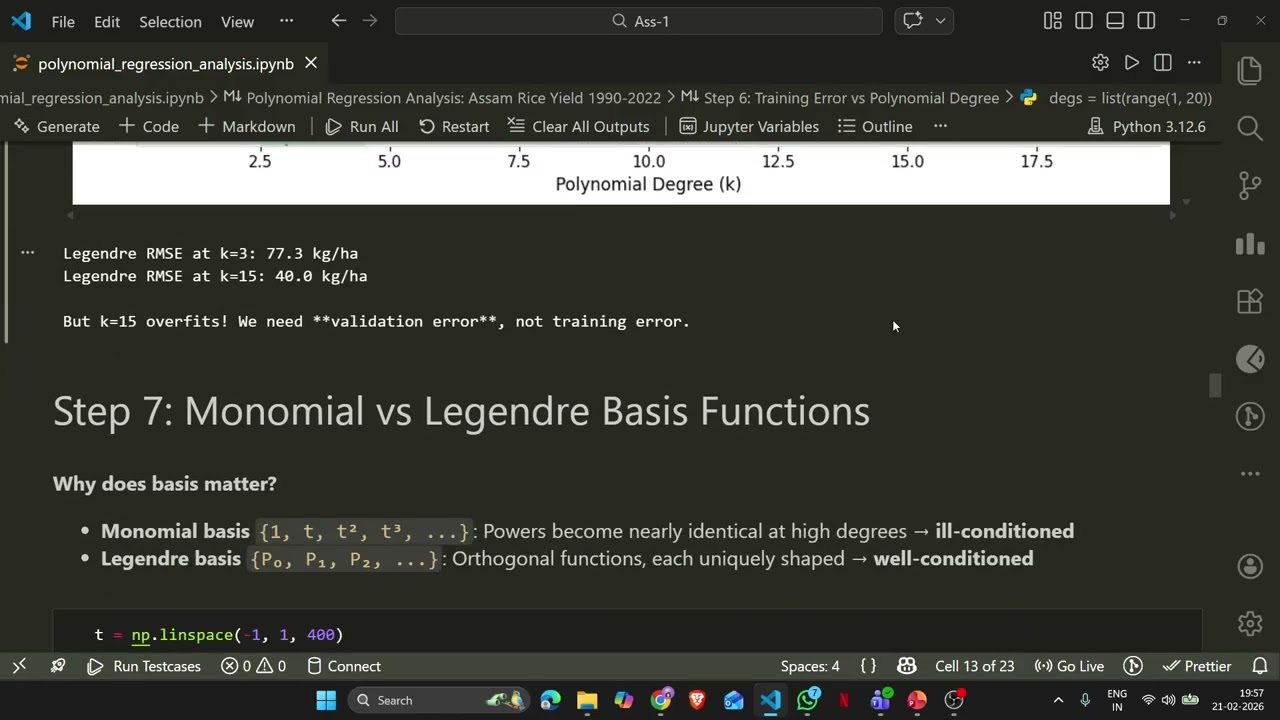Image resolution: width=1280 pixels, height=720 pixels.
Task: Open the VS Code application menu icon
Action: coord(21,21)
